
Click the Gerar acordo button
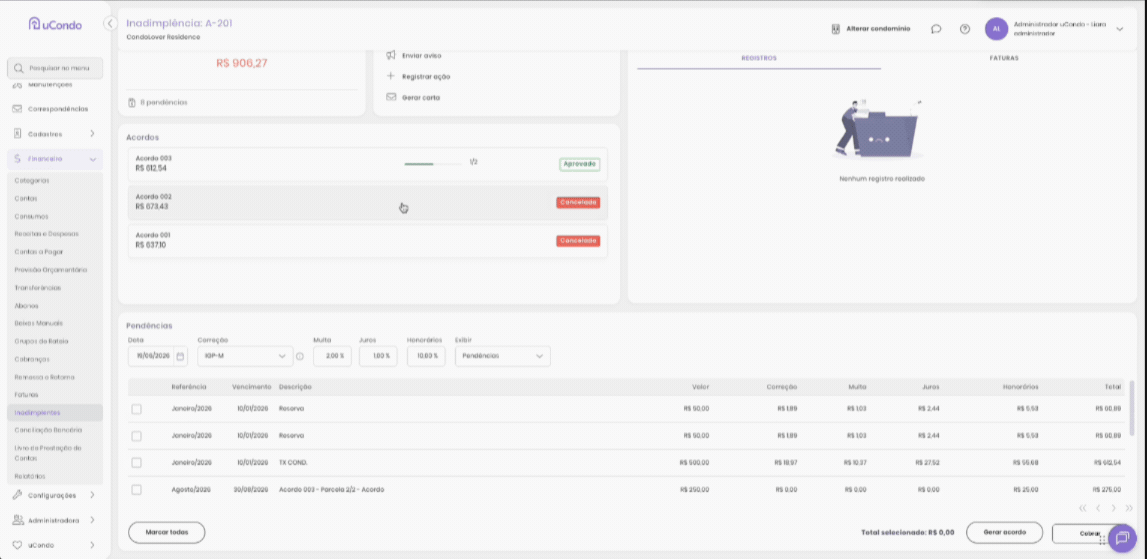(x=1004, y=533)
